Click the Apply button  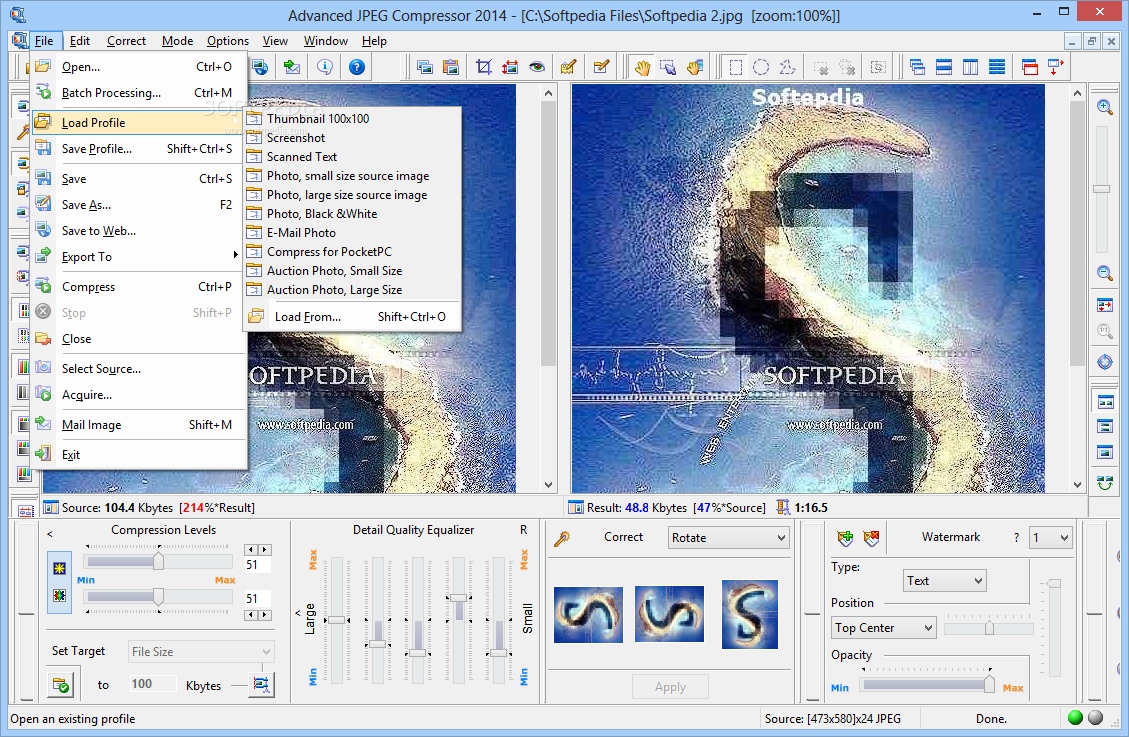670,687
